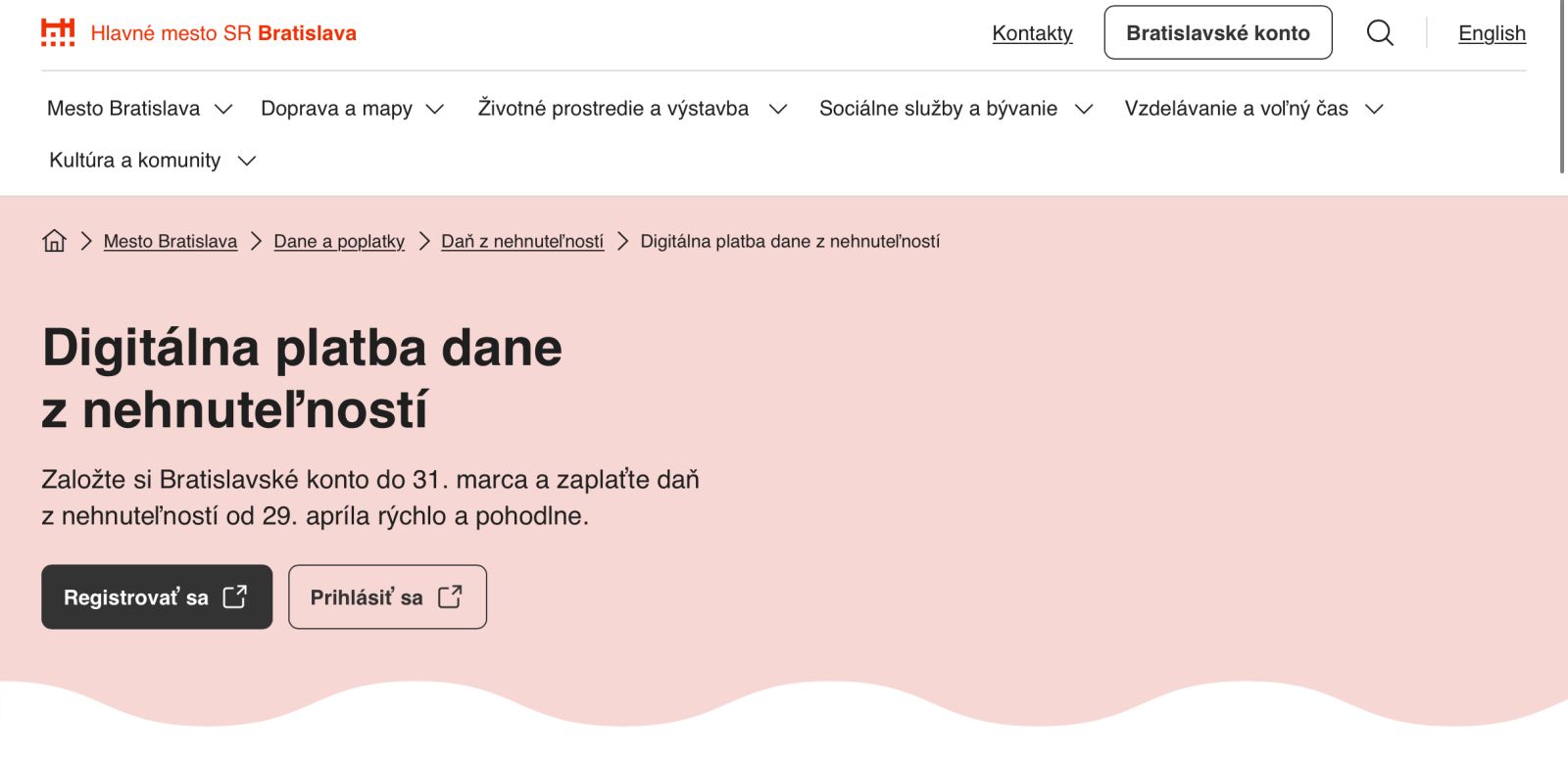This screenshot has height=762, width=1568.
Task: Expand the Mesto Bratislava chevron
Action: click(x=223, y=109)
